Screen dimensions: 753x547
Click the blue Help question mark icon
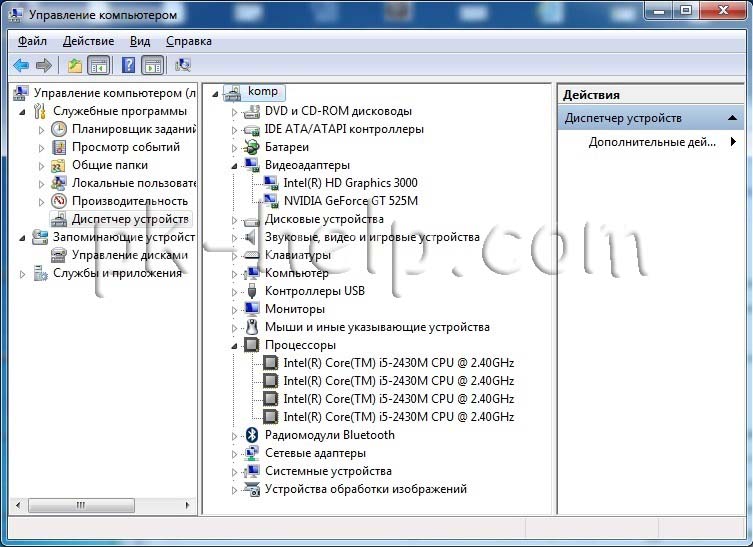[x=128, y=65]
